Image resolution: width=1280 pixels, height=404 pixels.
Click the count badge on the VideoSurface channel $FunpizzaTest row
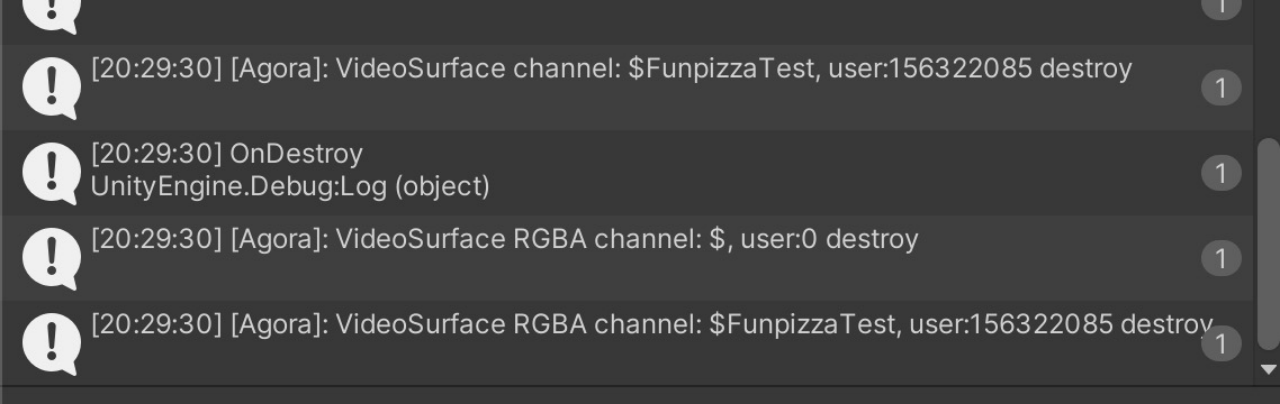coord(1220,88)
